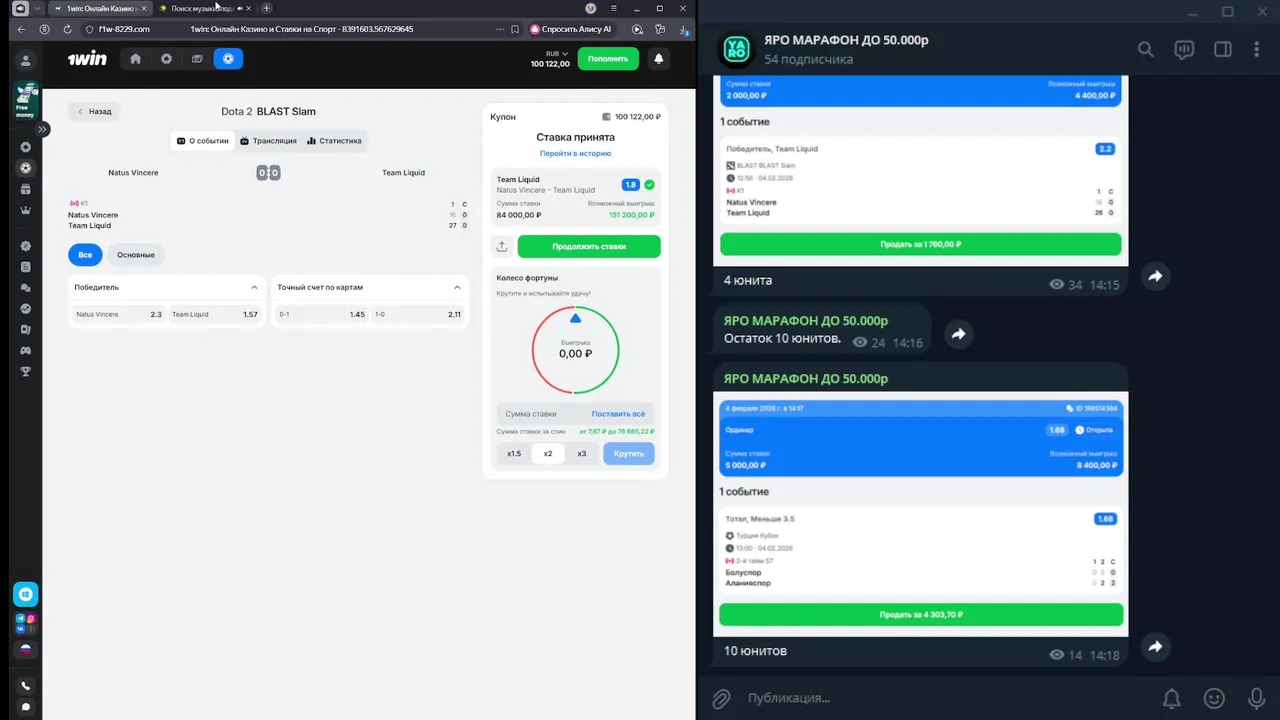Open Telegram channel comments/streams icon

[x=1184, y=49]
